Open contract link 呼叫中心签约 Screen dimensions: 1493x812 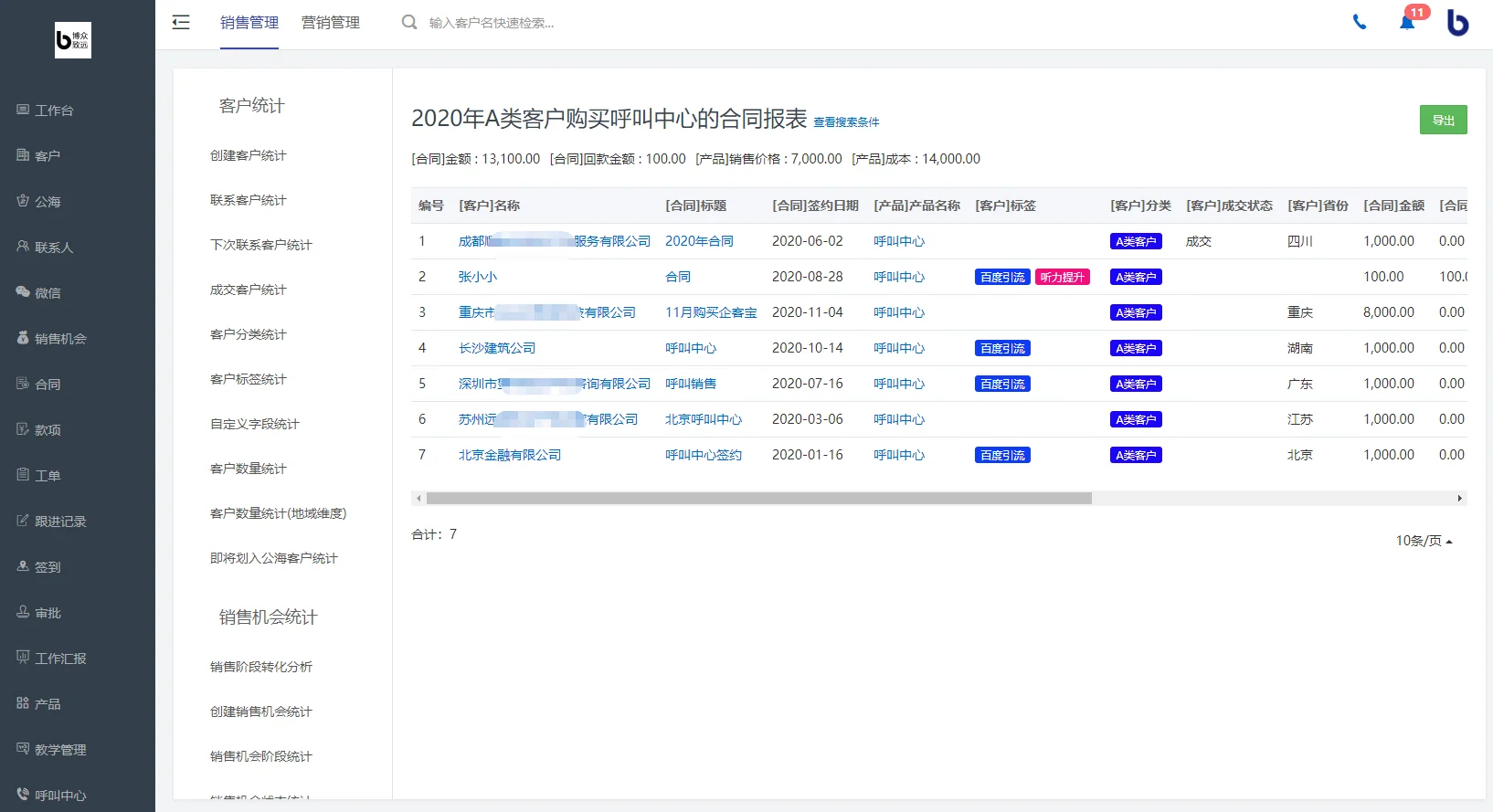click(x=704, y=455)
